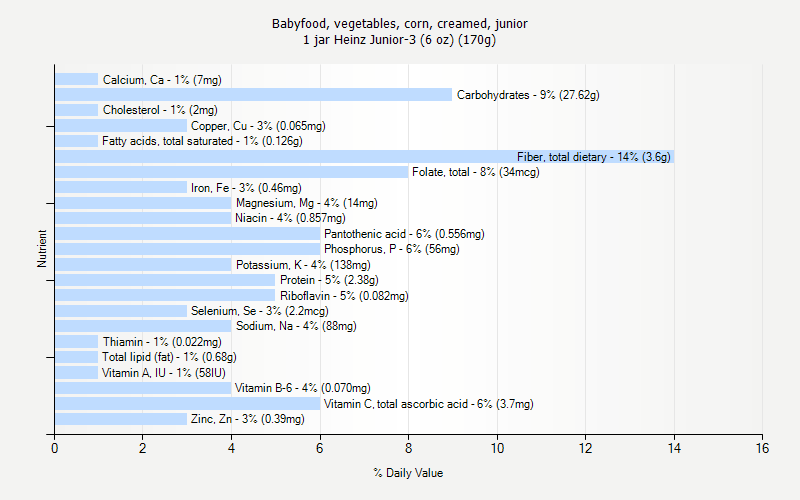Screen dimensions: 800x500
Task: Click the Pantothenic acid bar
Action: [x=188, y=234]
